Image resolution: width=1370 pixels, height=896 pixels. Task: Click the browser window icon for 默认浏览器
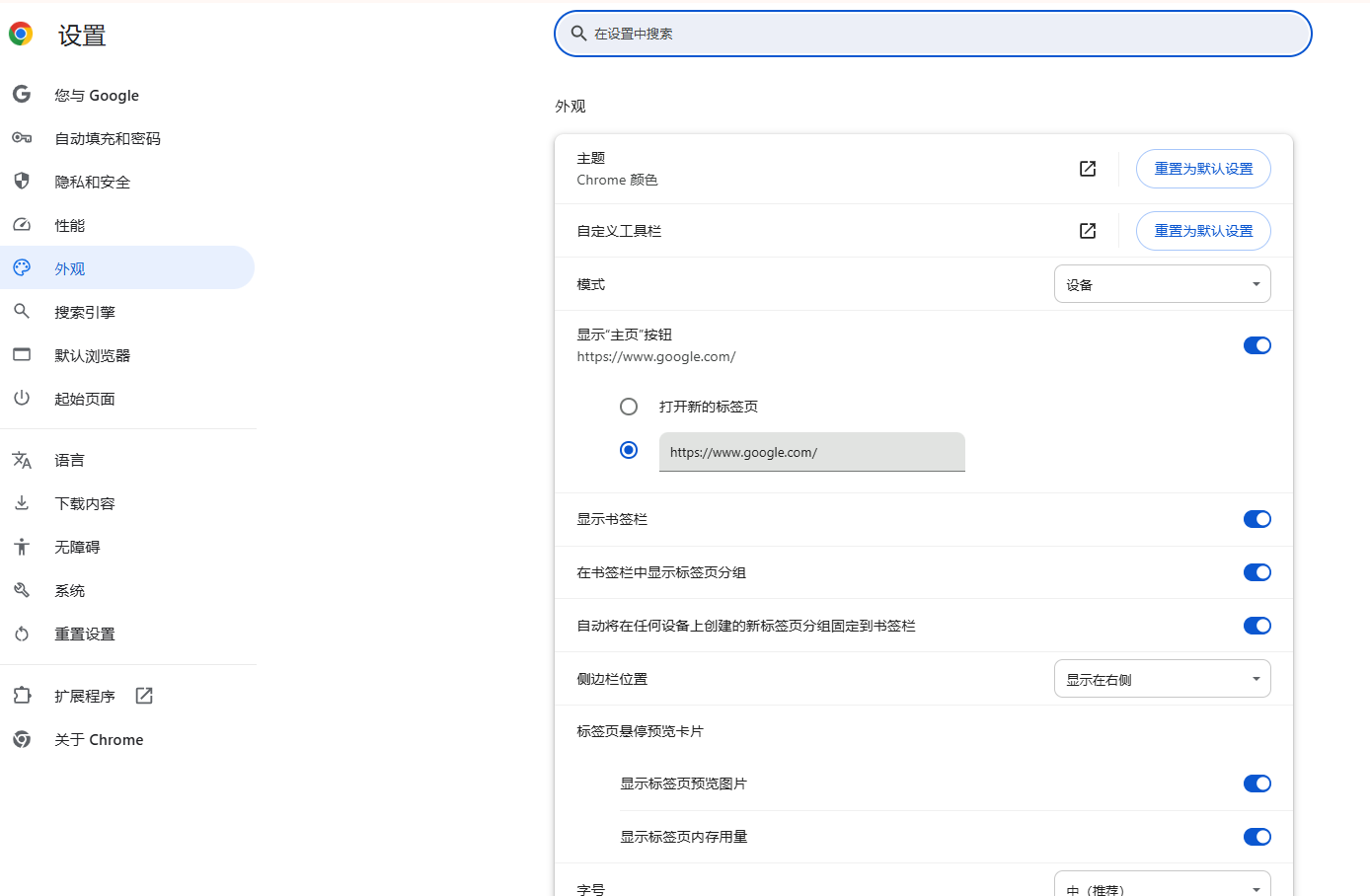tap(22, 355)
